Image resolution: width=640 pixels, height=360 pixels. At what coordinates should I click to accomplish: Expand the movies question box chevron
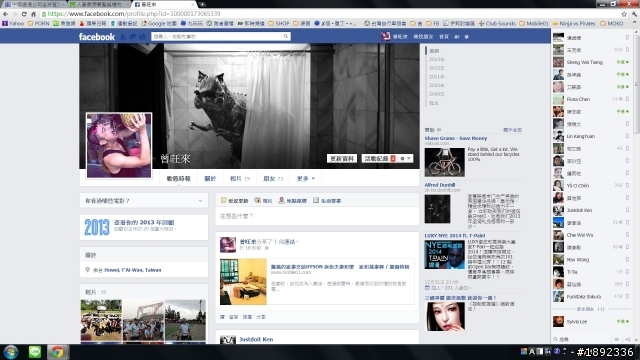200,201
